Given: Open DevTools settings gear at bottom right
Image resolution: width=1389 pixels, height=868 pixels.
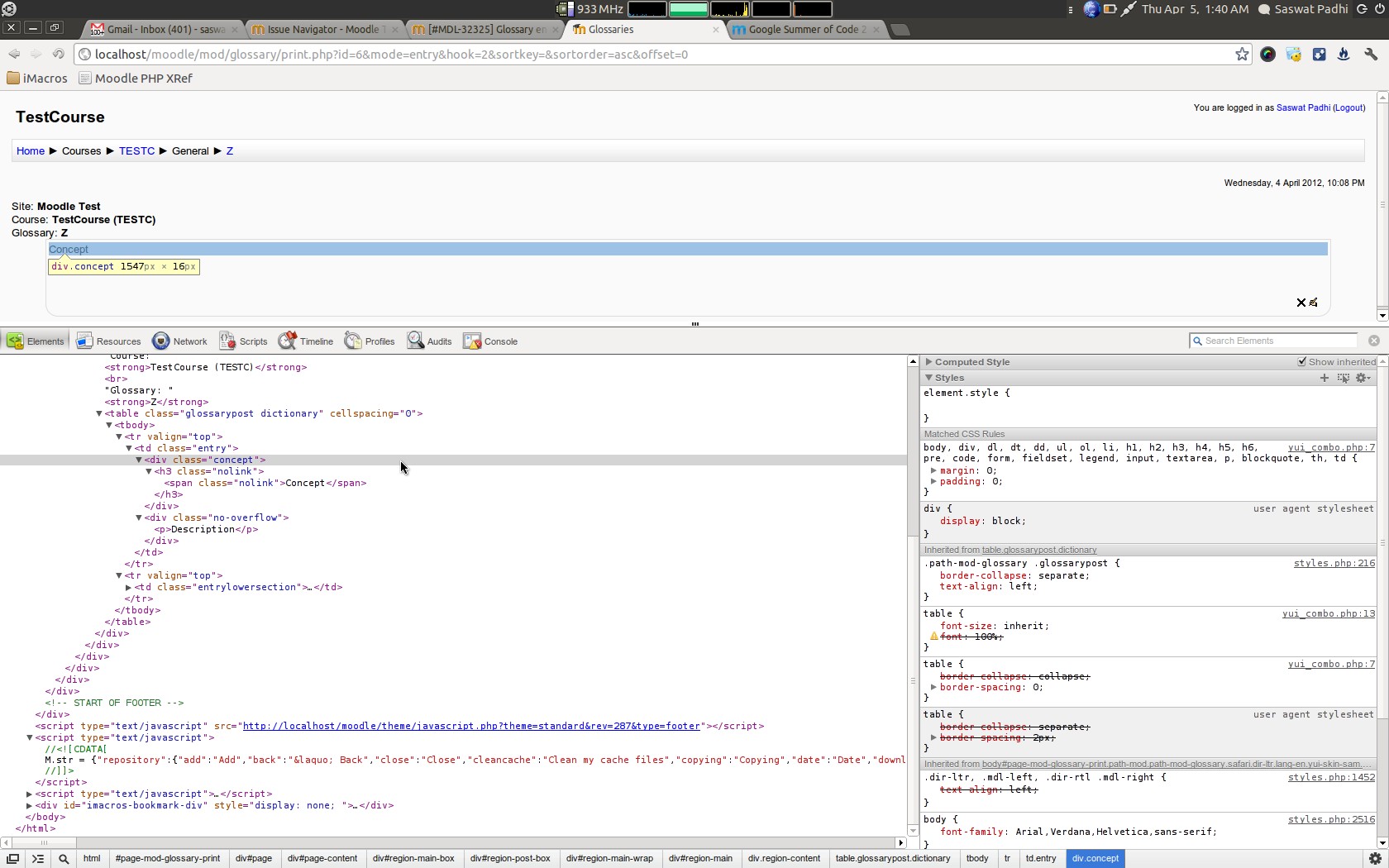Looking at the screenshot, I should [x=1375, y=859].
